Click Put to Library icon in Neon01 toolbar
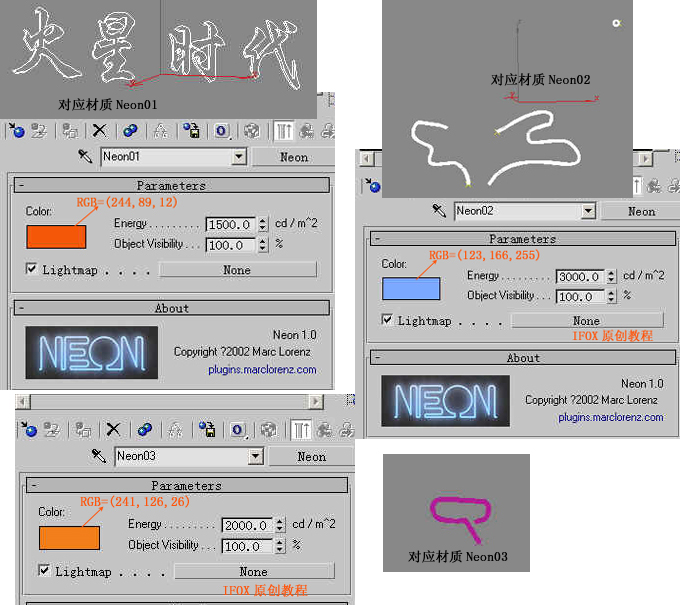The width and height of the screenshot is (680, 605). pos(191,131)
